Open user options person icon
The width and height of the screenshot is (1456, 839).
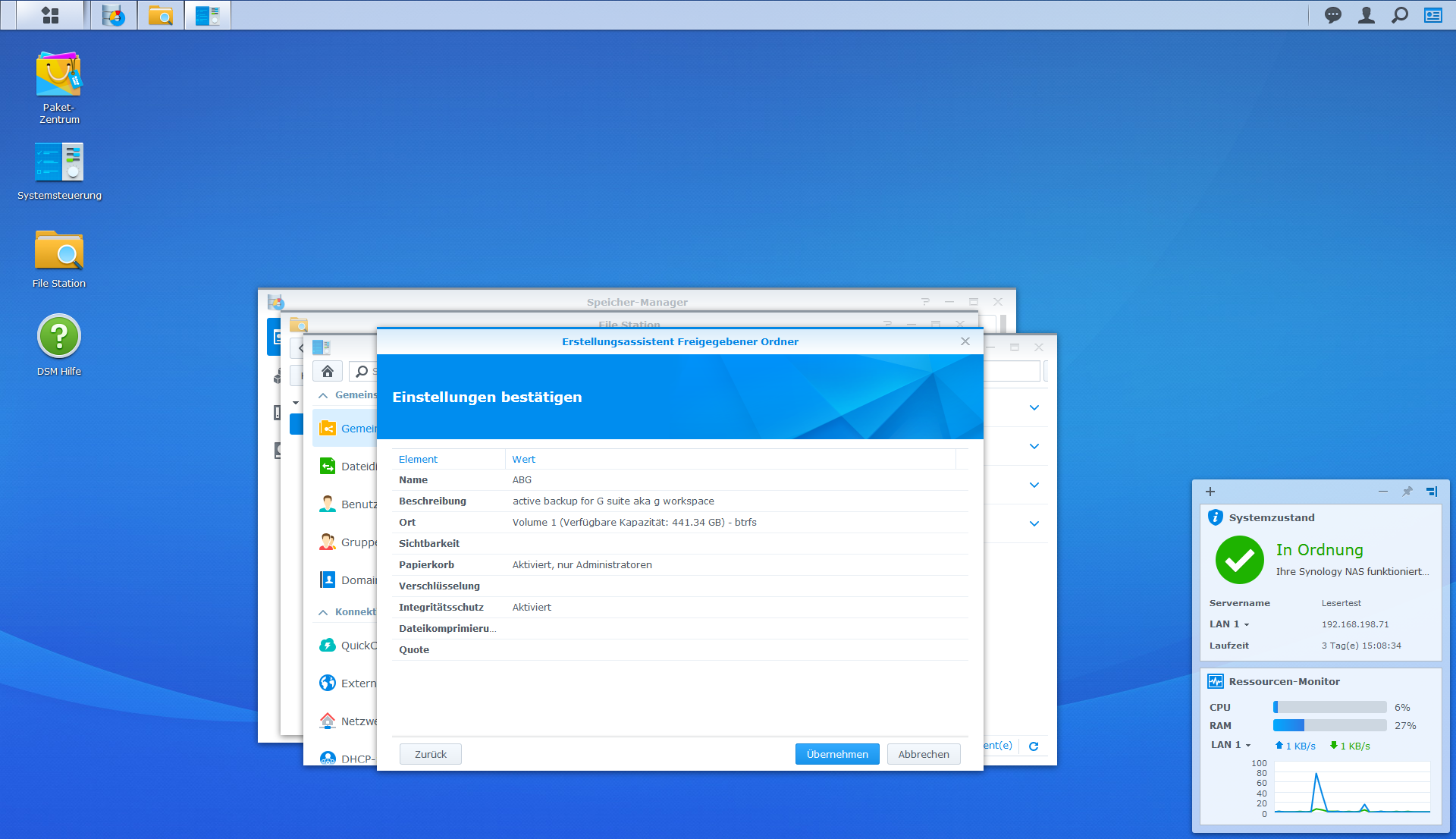(x=1366, y=15)
